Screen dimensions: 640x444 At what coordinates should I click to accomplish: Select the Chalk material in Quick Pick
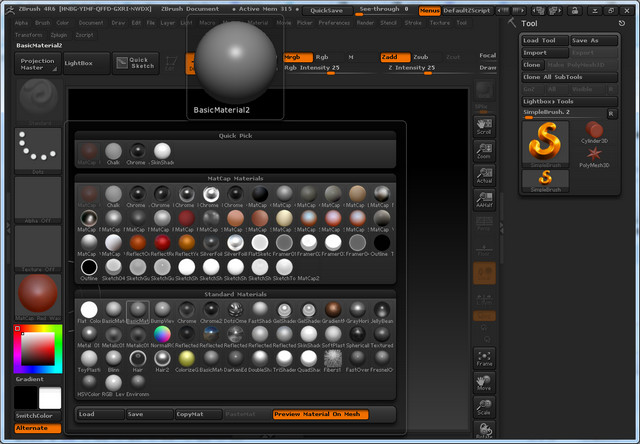[113, 151]
